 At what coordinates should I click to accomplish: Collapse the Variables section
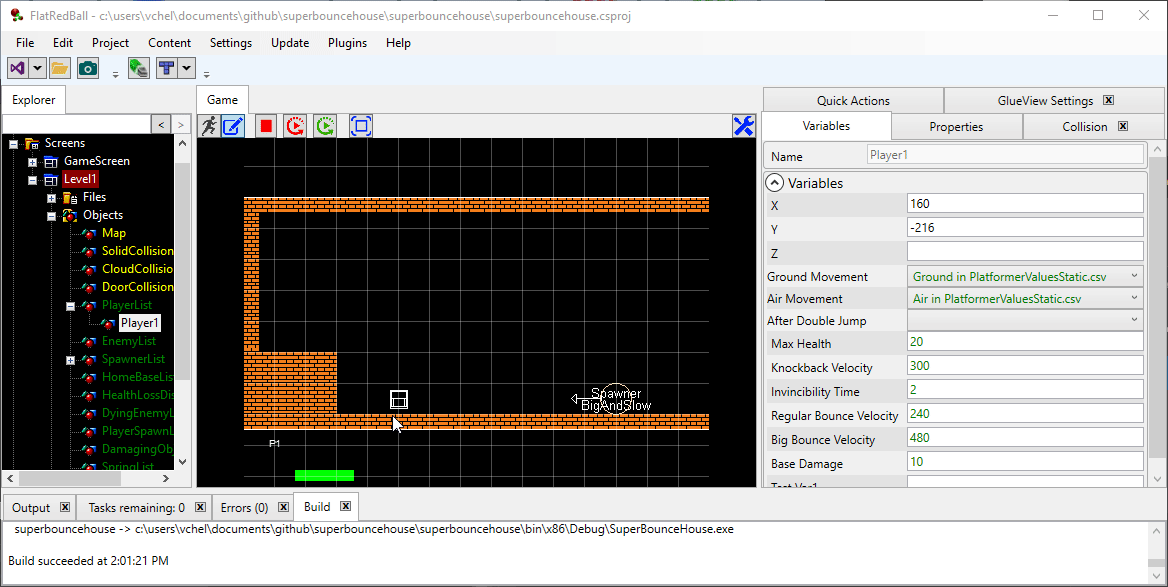pyautogui.click(x=775, y=183)
